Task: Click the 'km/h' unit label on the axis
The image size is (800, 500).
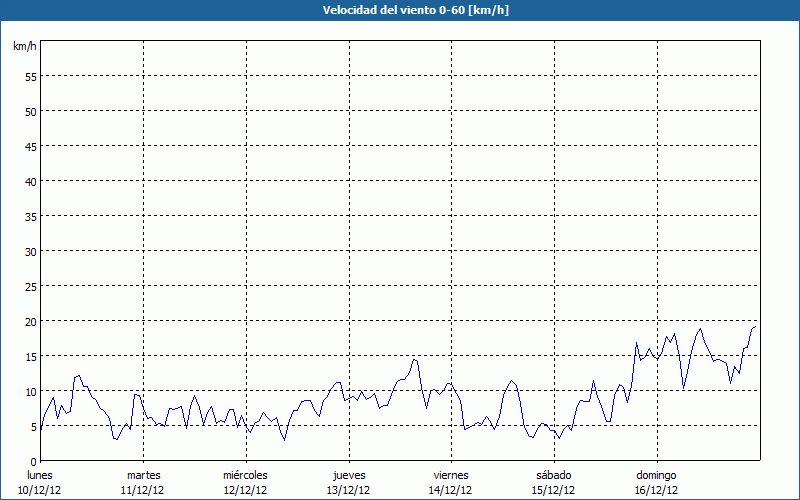Action: pos(24,46)
